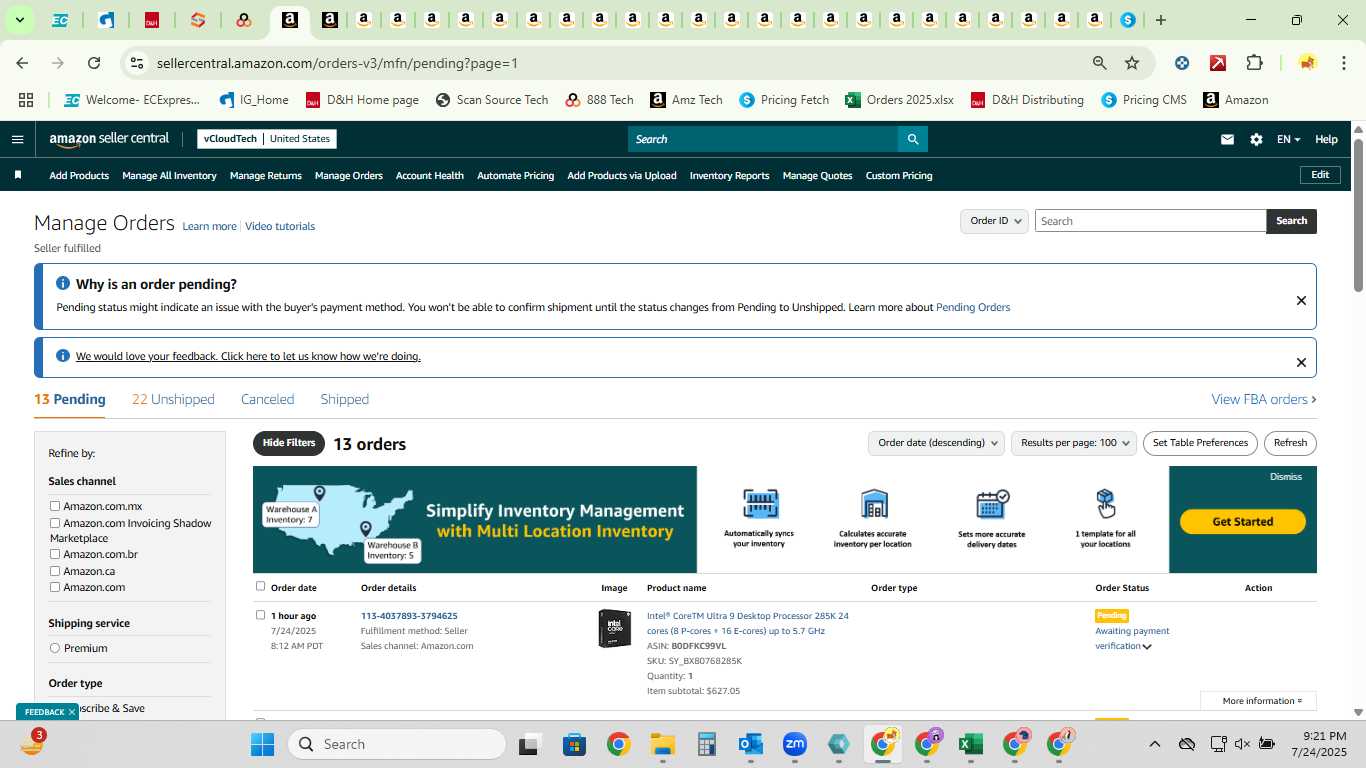Select the Premium shipping service radio
The height and width of the screenshot is (768, 1366).
coord(55,648)
